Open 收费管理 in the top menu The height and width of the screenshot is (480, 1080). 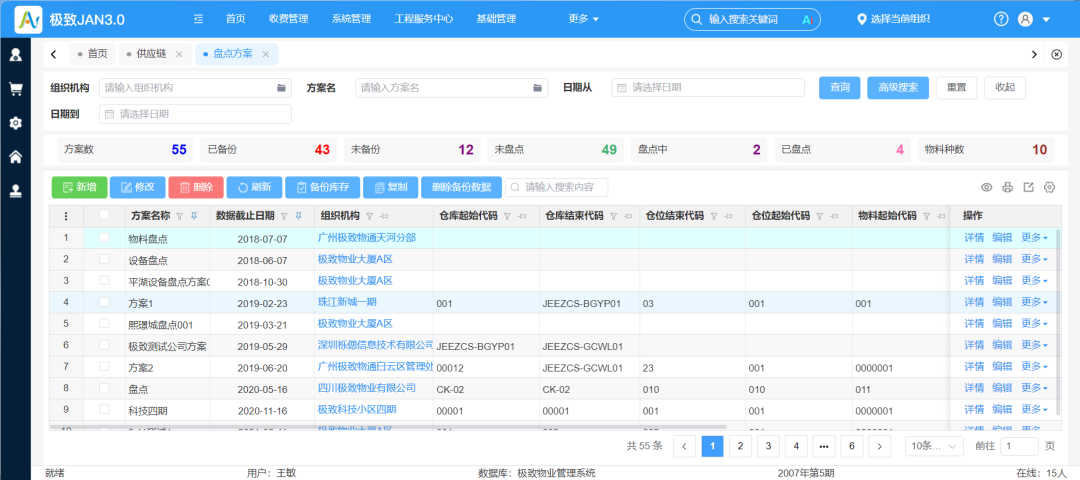pos(288,19)
